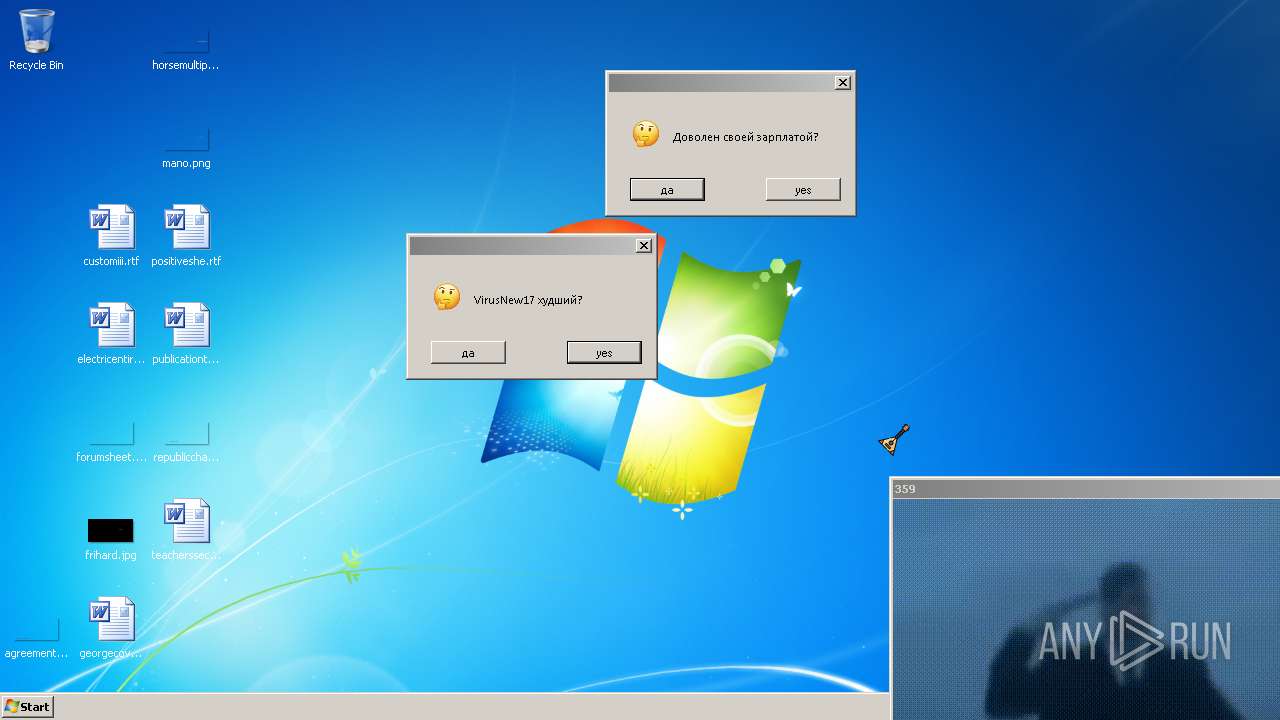Select electricentir... Word document icon
Viewport: 1280px width, 720px height.
click(111, 334)
